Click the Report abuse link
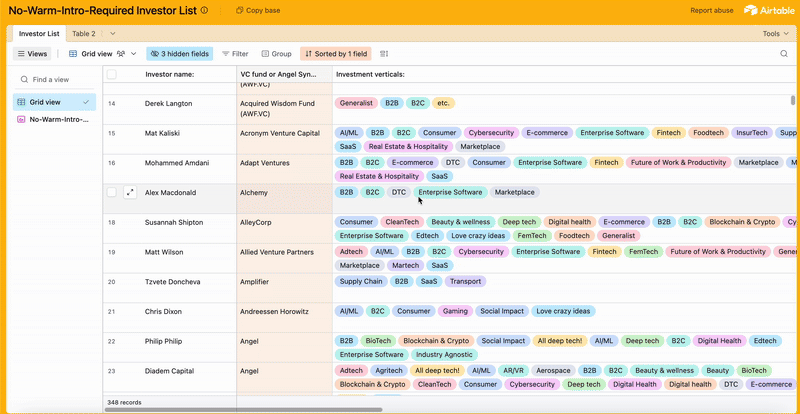 (x=711, y=10)
